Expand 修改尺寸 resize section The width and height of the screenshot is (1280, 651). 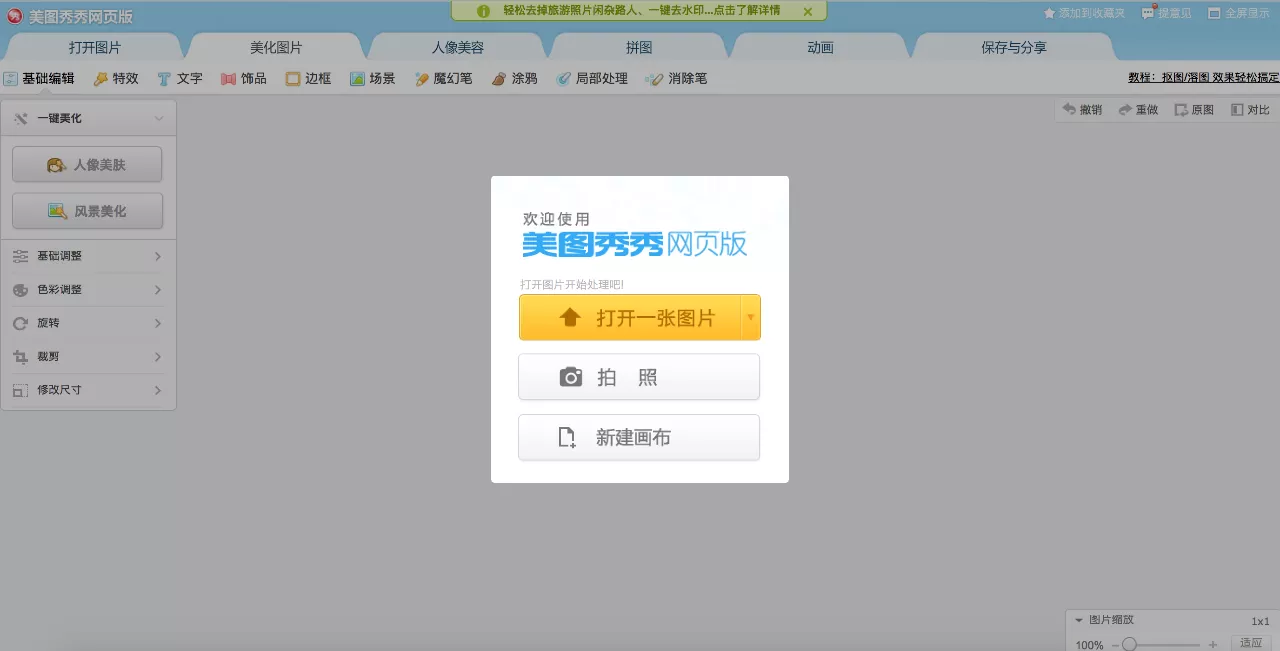point(88,390)
